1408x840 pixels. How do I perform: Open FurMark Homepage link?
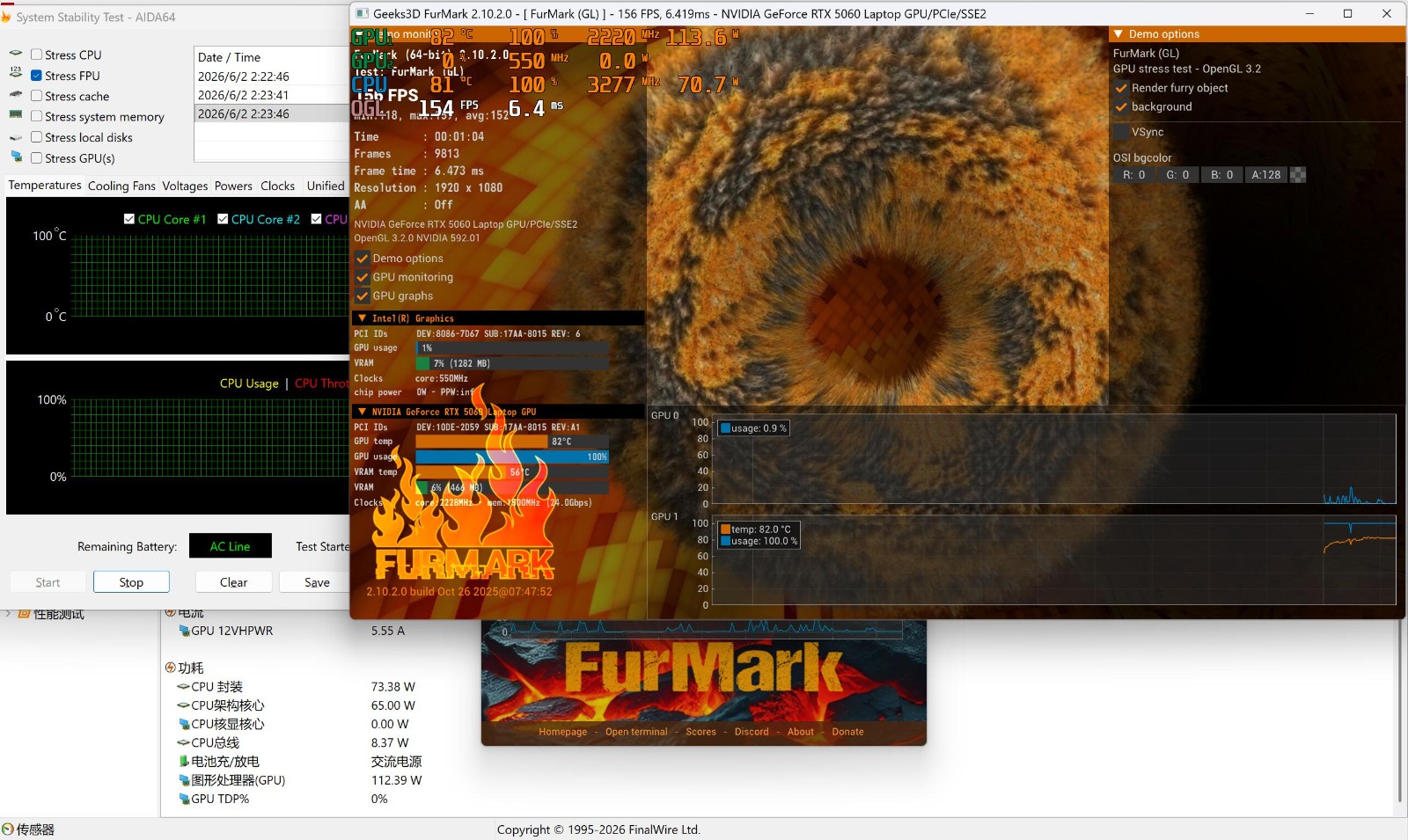tap(563, 732)
